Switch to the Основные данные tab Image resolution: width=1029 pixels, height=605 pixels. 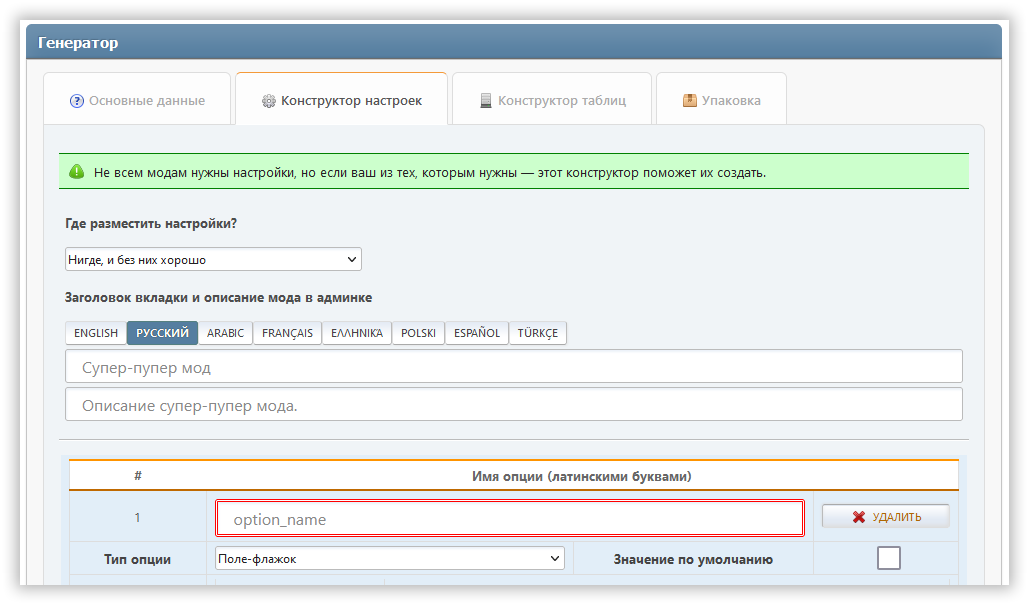tap(137, 101)
